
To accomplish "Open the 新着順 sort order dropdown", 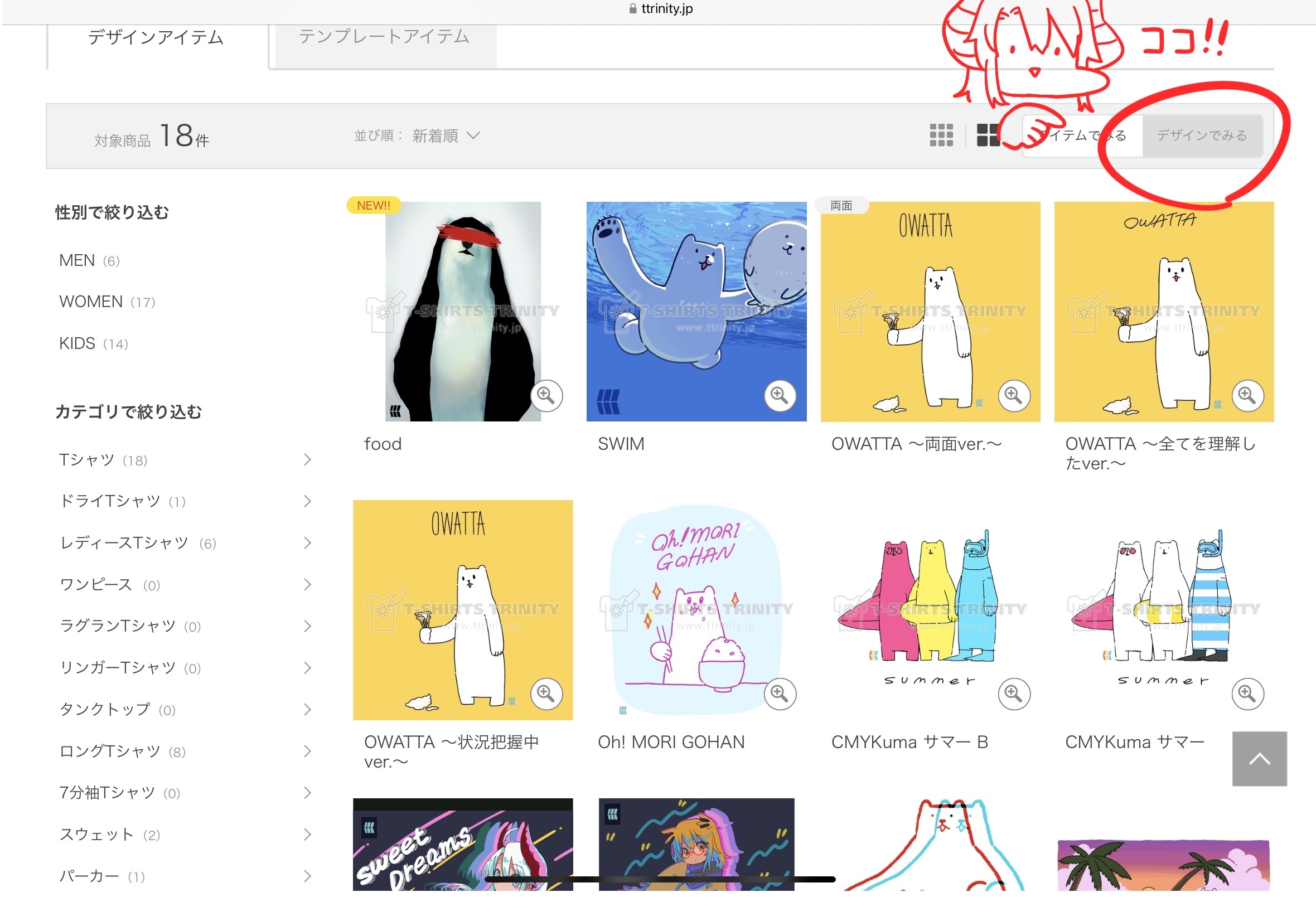I will click(x=446, y=136).
